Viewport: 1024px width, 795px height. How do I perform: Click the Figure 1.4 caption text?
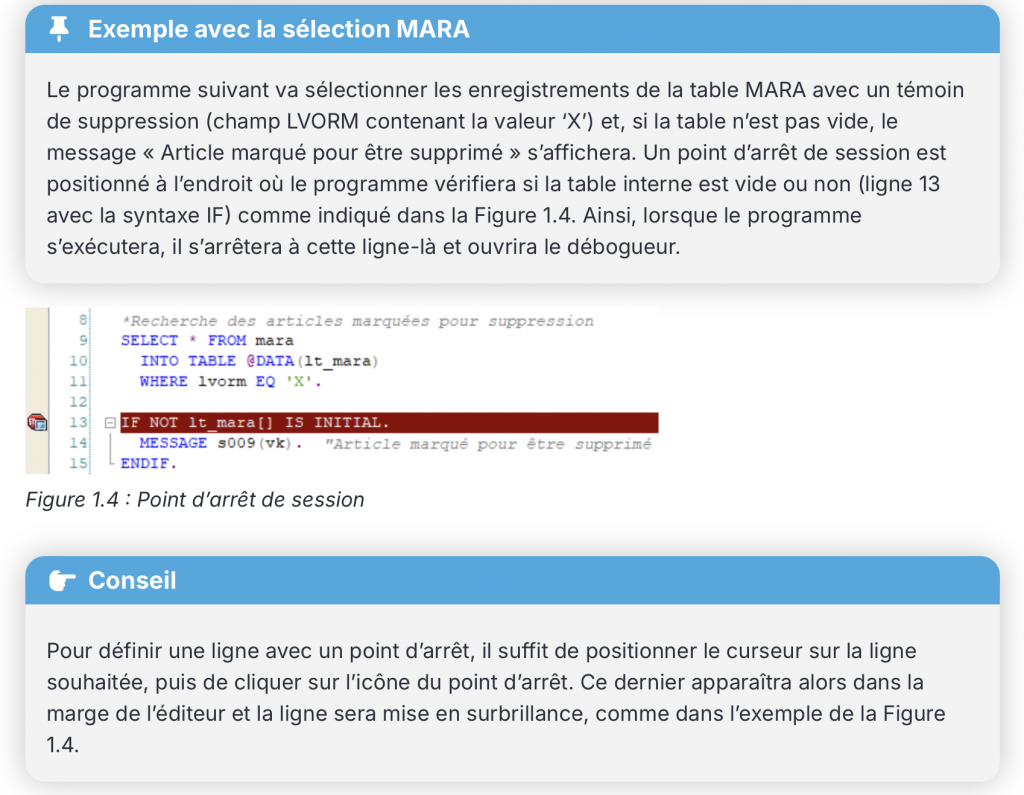click(x=195, y=499)
